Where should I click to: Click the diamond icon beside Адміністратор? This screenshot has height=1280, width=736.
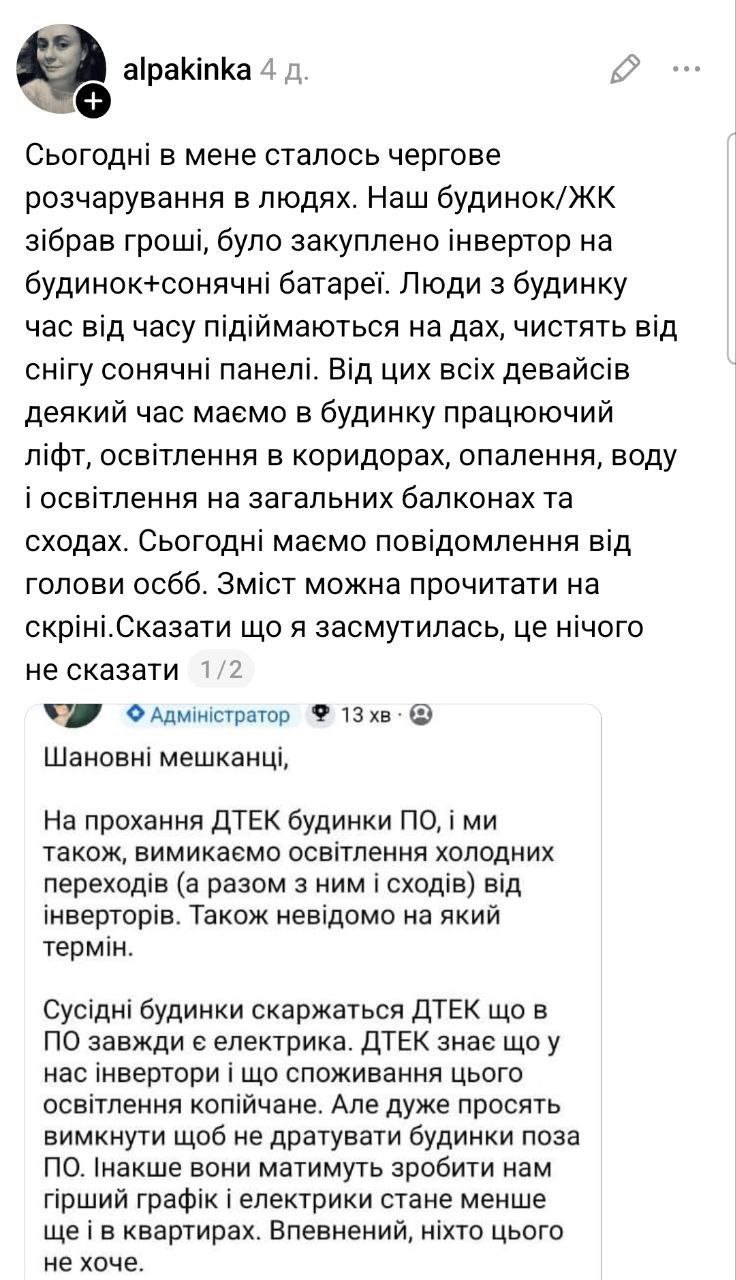coord(133,715)
